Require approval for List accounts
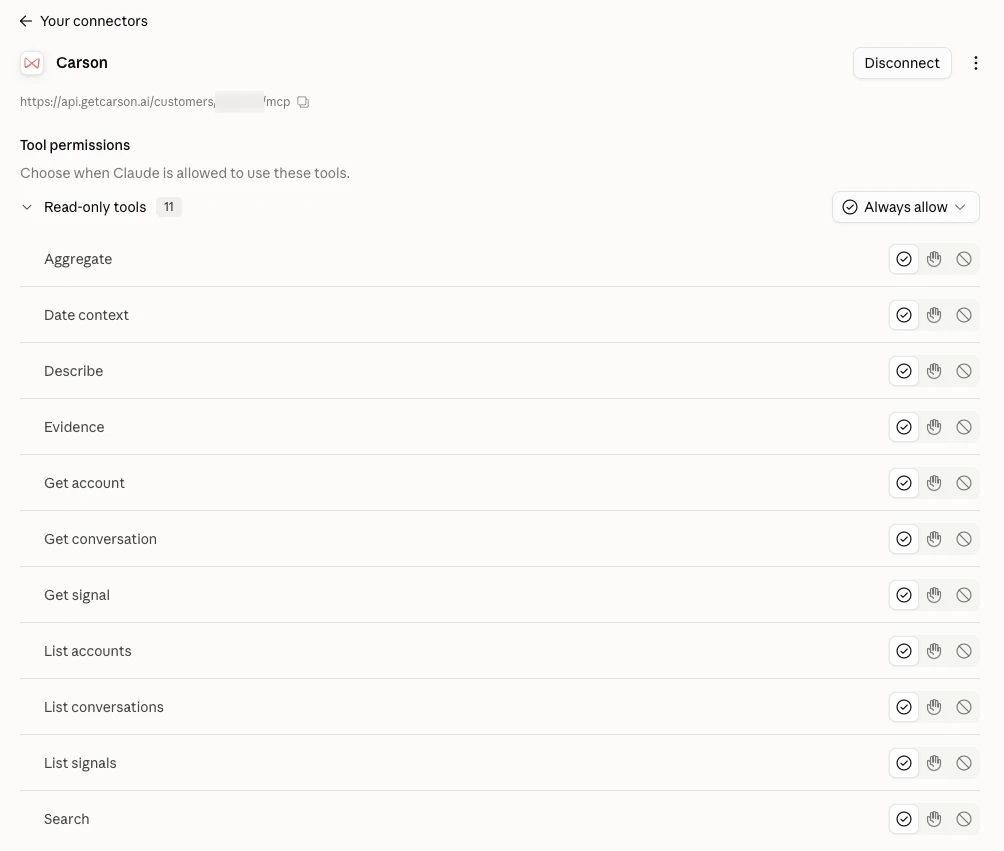This screenshot has height=851, width=1004. 934,651
